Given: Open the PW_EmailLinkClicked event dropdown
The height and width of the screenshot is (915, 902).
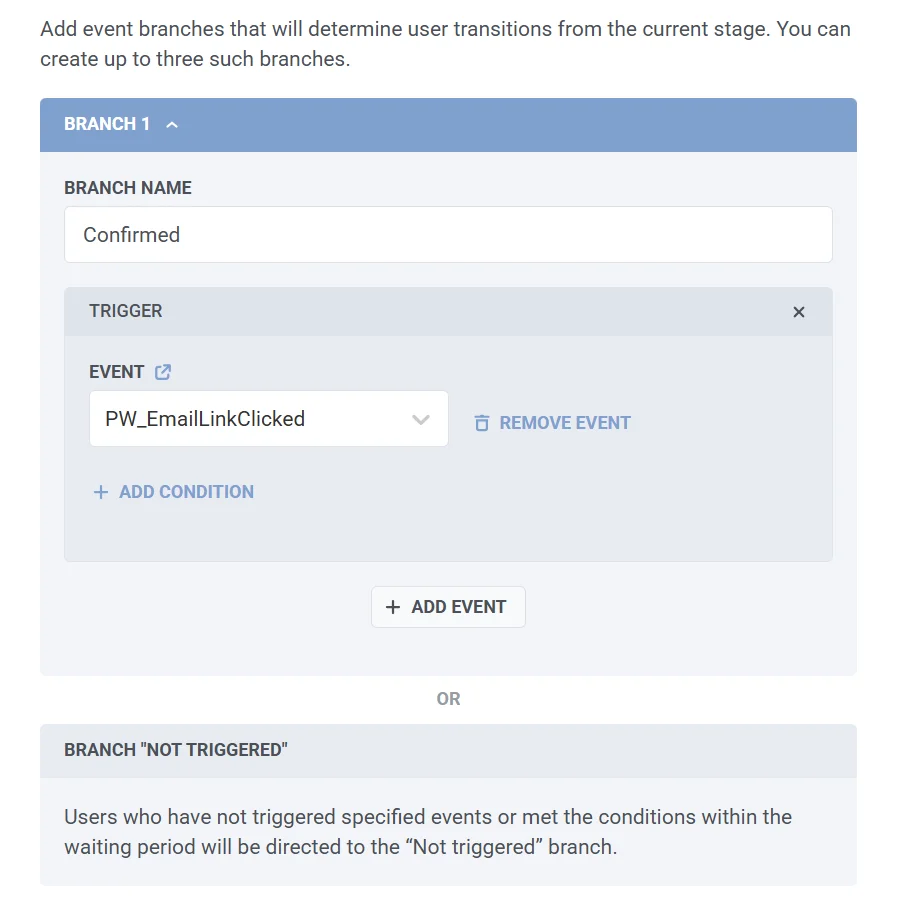Looking at the screenshot, I should pyautogui.click(x=255, y=419).
